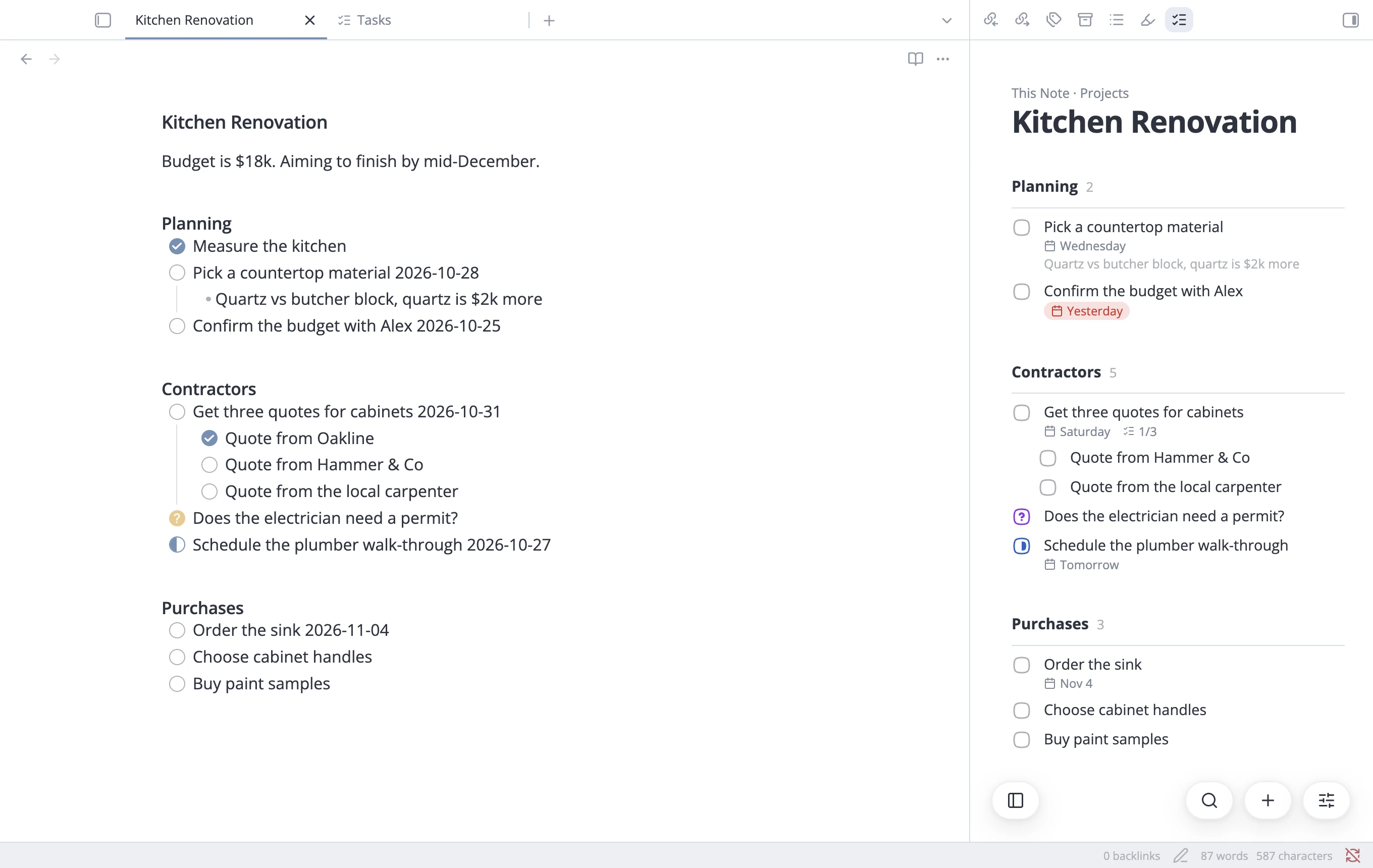Viewport: 1373px width, 868px height.
Task: Open the Outline list panel icon
Action: (1117, 20)
